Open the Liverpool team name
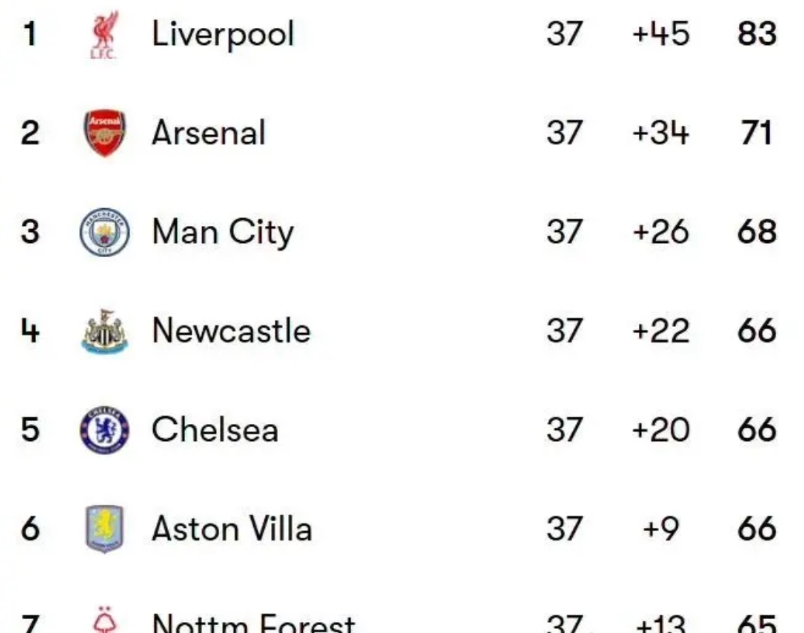This screenshot has height=633, width=804. tap(223, 34)
